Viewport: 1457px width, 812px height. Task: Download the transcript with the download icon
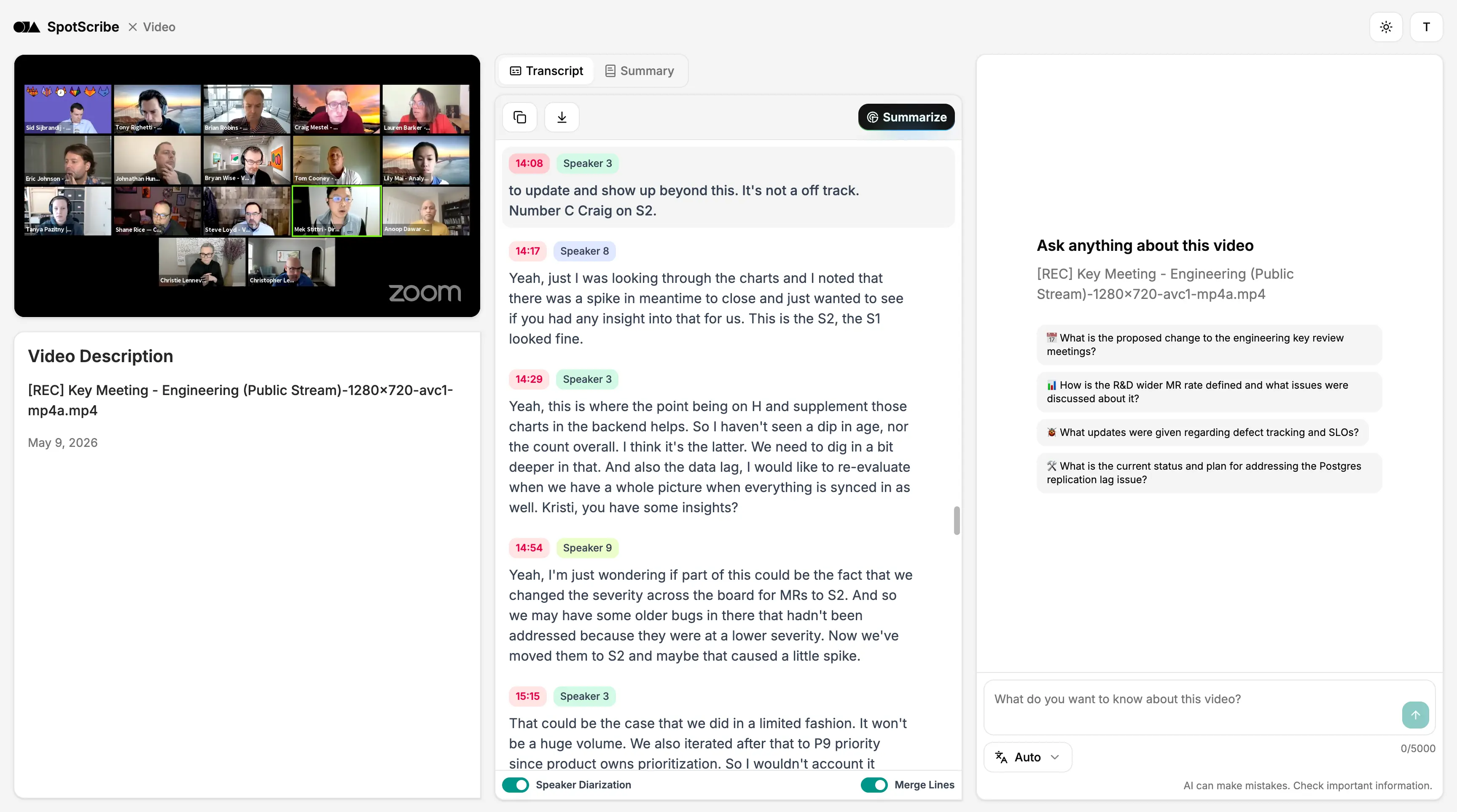coord(561,117)
